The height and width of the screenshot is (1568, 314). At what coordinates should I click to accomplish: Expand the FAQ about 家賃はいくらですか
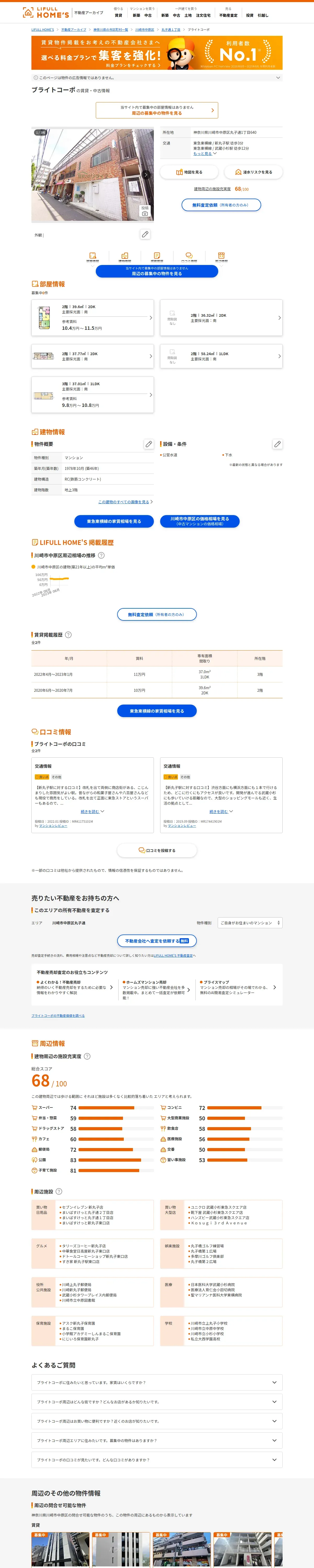tap(157, 1382)
